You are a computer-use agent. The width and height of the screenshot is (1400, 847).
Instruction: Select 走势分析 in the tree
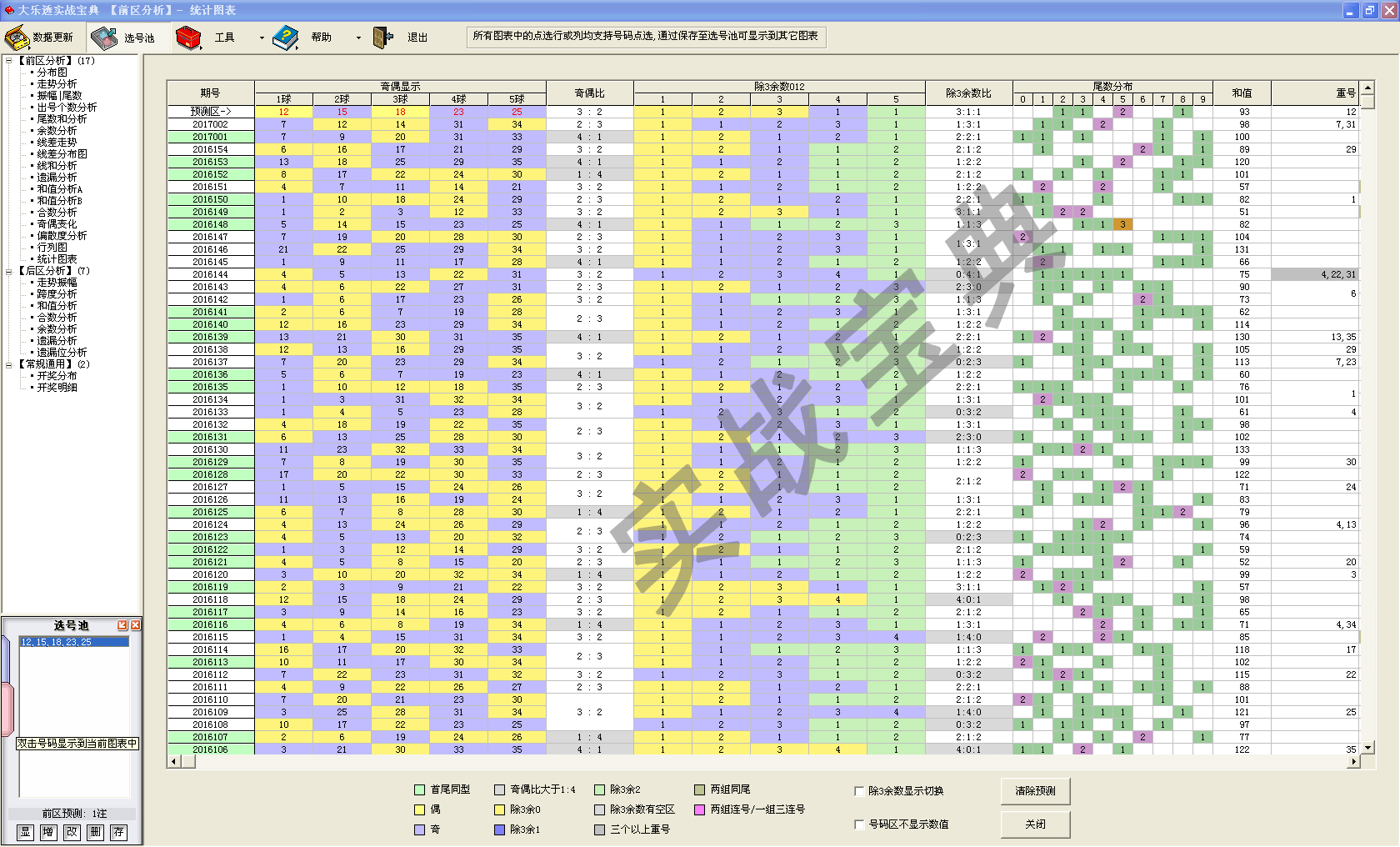click(x=57, y=84)
